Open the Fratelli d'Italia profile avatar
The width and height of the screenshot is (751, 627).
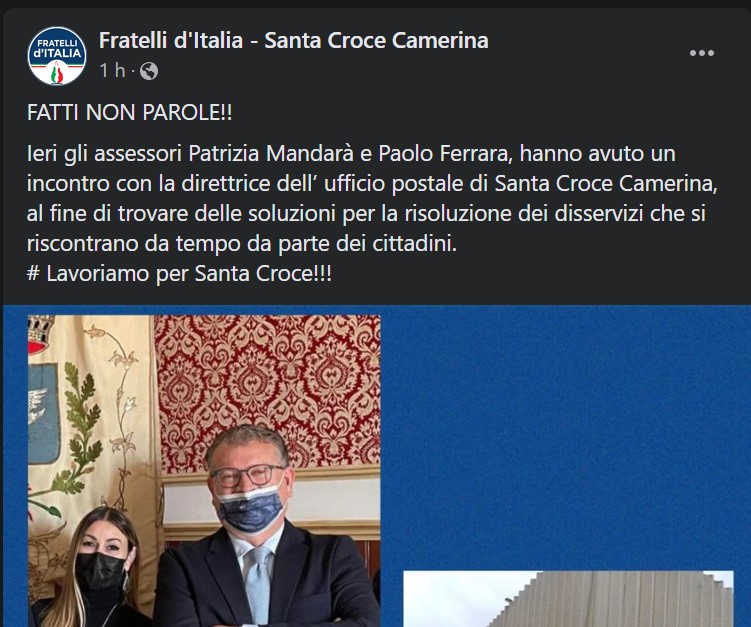point(57,56)
